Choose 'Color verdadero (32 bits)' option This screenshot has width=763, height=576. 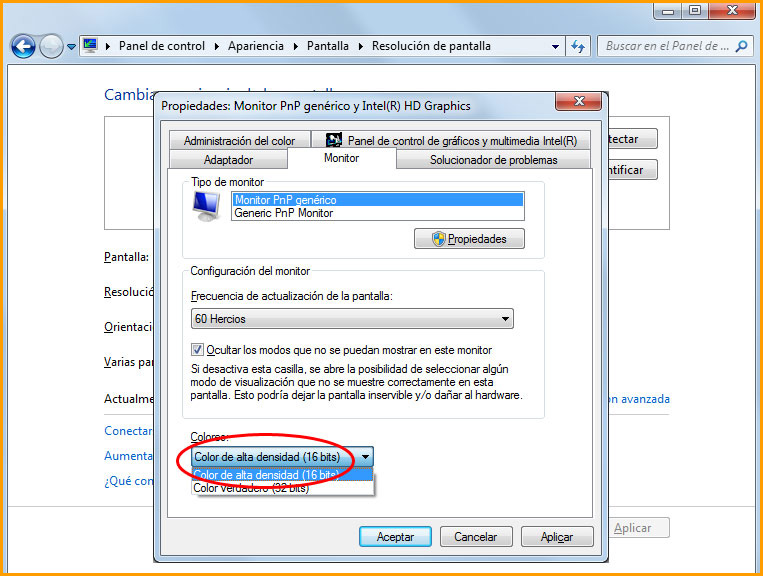[283, 488]
